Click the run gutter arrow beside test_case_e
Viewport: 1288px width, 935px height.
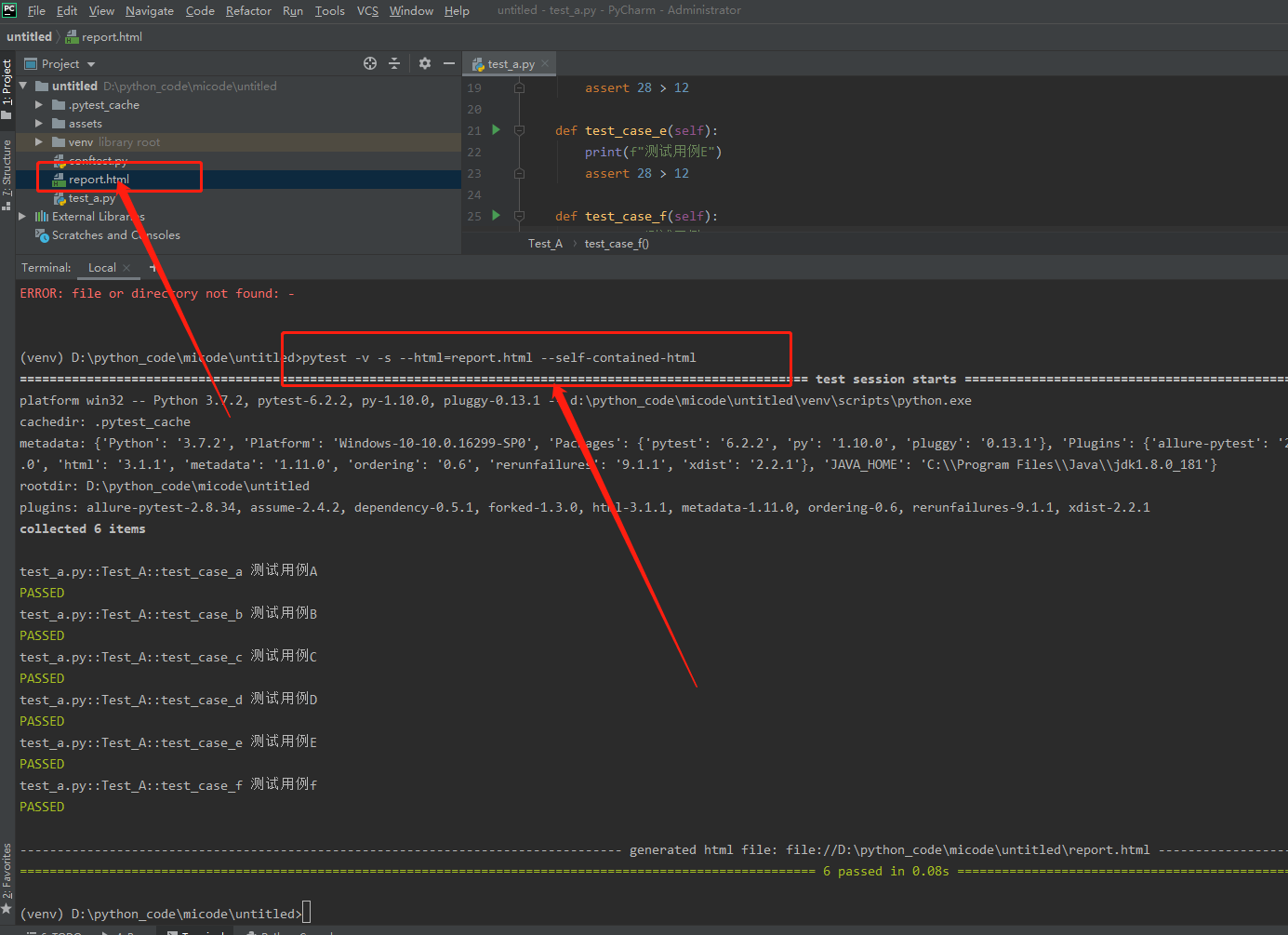pyautogui.click(x=496, y=130)
